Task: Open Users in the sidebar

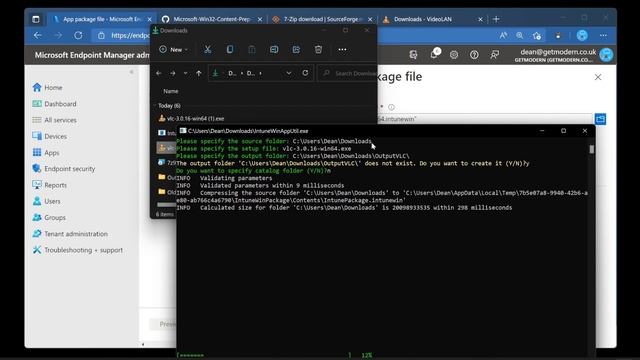Action: click(46, 201)
